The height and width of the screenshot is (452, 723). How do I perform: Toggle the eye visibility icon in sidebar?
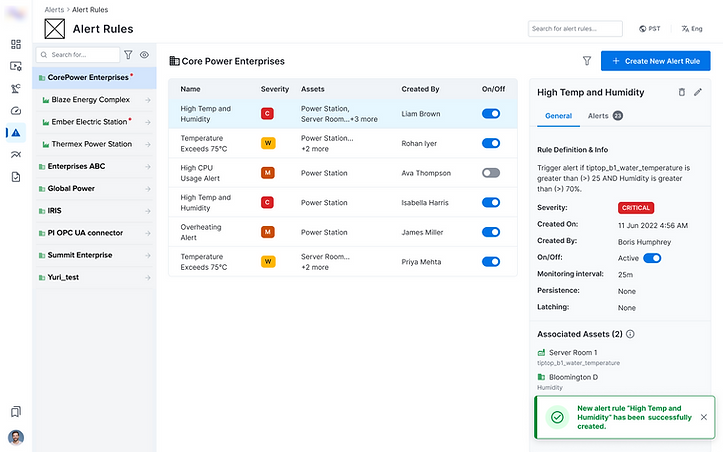click(x=144, y=55)
